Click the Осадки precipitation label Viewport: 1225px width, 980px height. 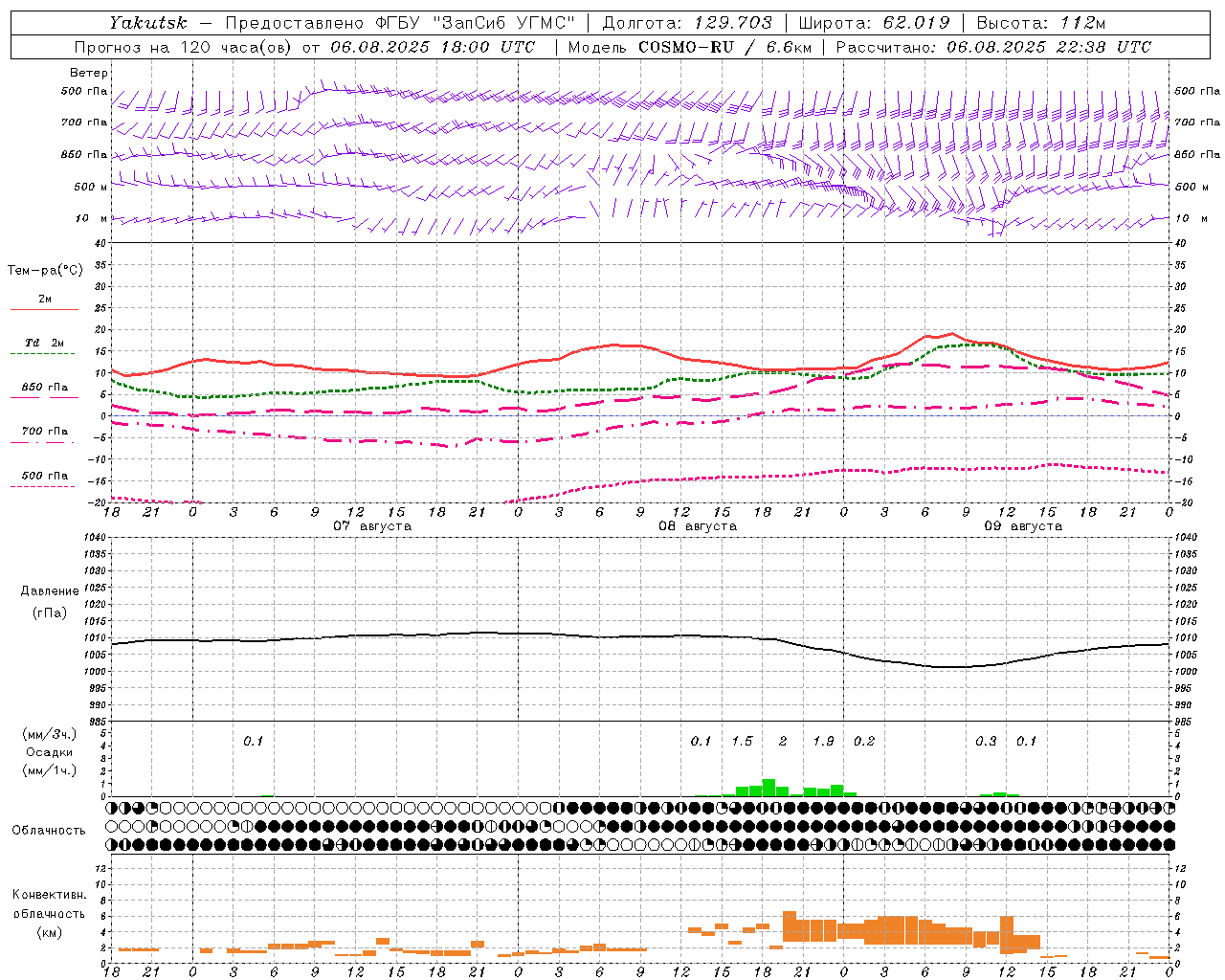pos(49,752)
